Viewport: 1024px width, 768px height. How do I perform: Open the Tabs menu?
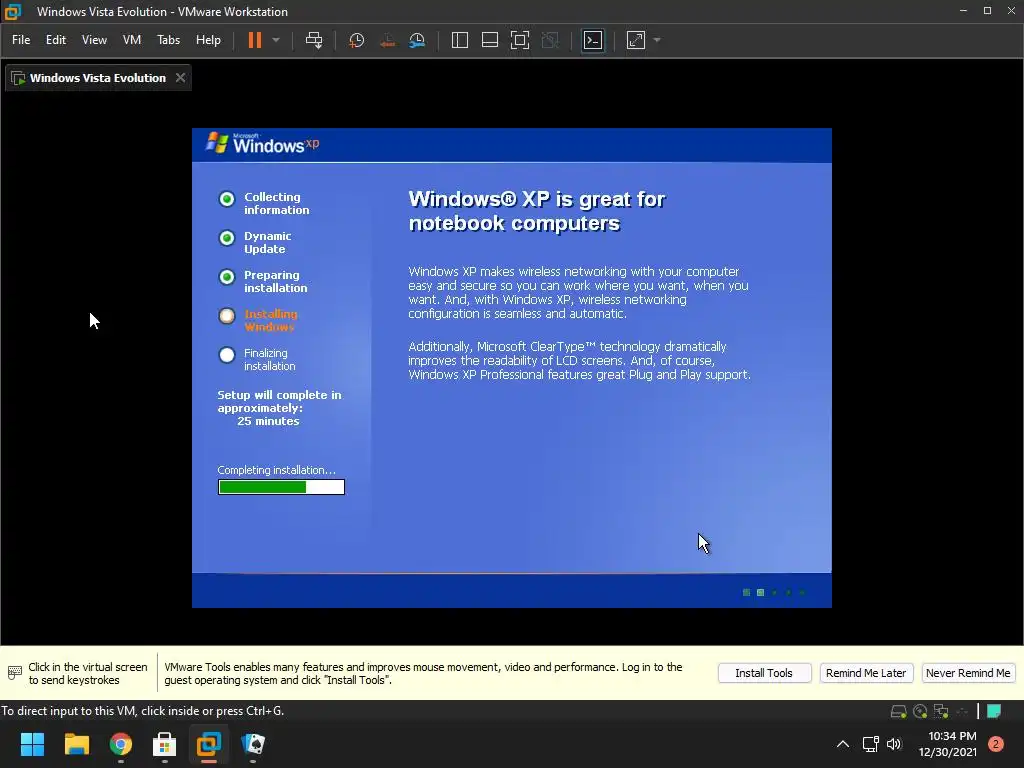click(168, 40)
